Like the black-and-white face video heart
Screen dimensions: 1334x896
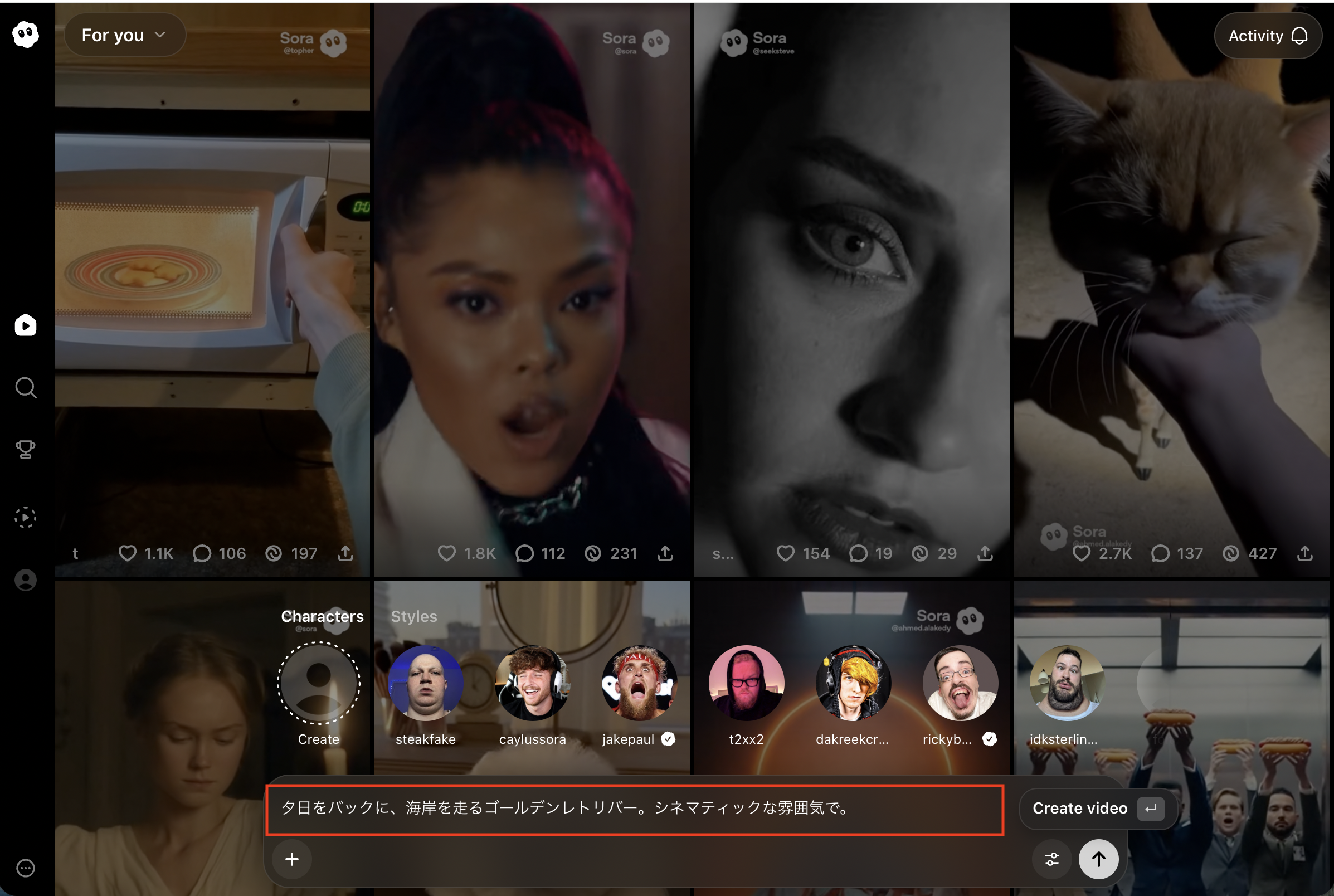tap(786, 553)
